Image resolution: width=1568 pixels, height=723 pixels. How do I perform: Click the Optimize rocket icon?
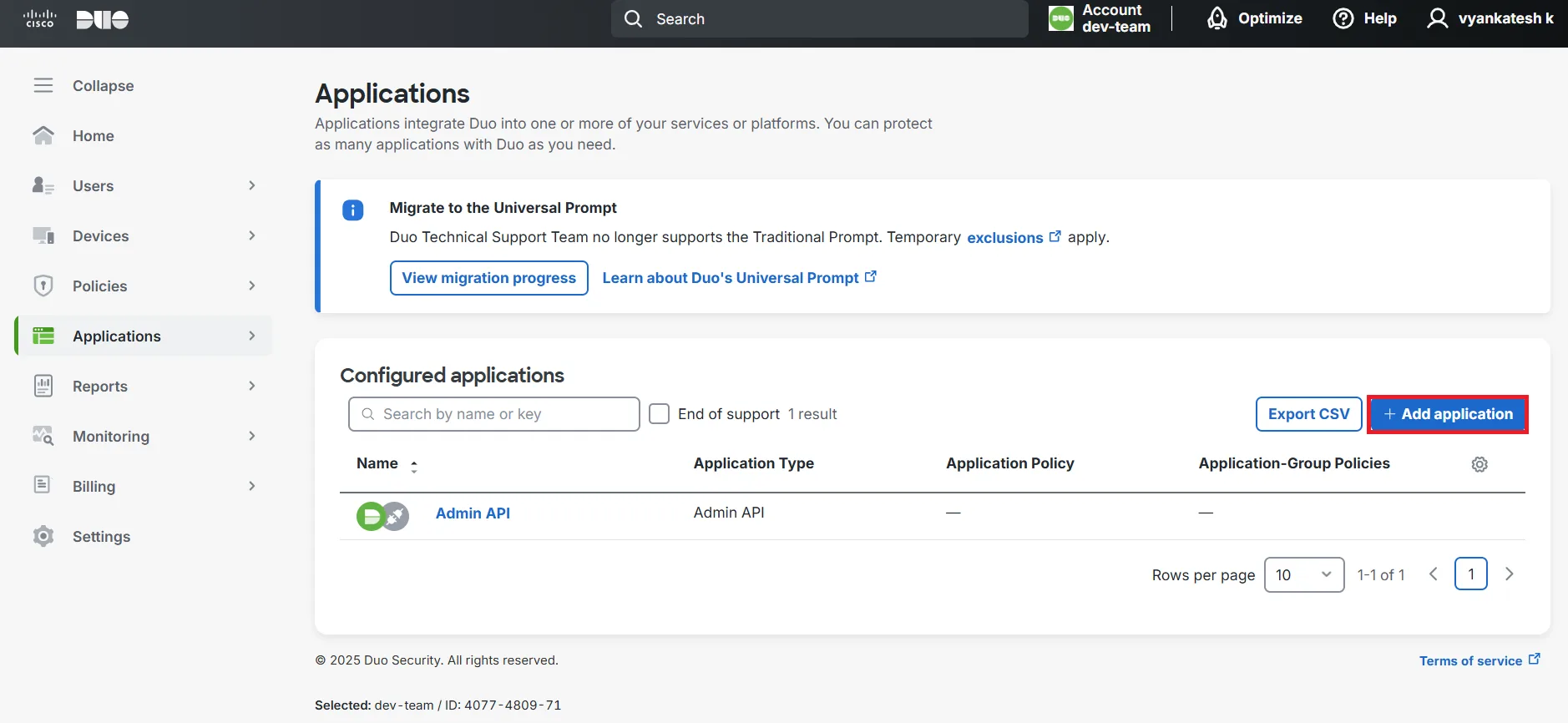pyautogui.click(x=1217, y=18)
